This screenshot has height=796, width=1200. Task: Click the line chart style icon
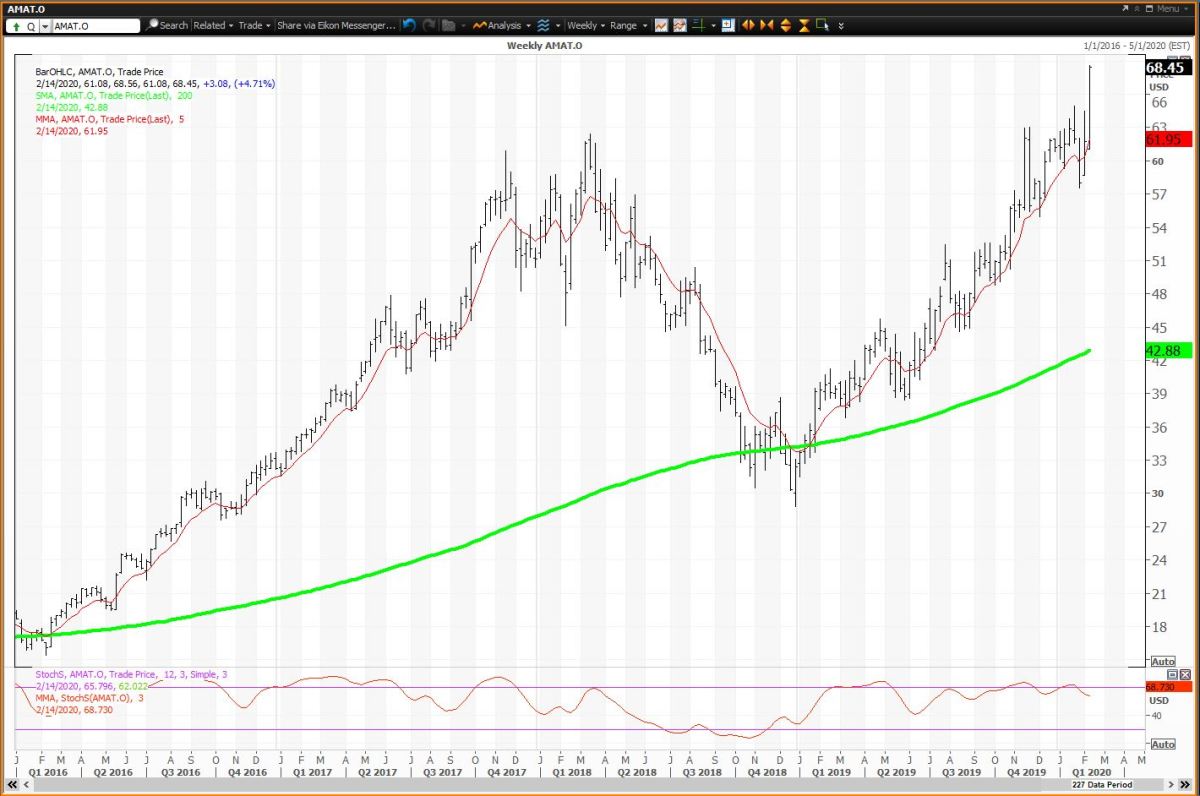[662, 25]
